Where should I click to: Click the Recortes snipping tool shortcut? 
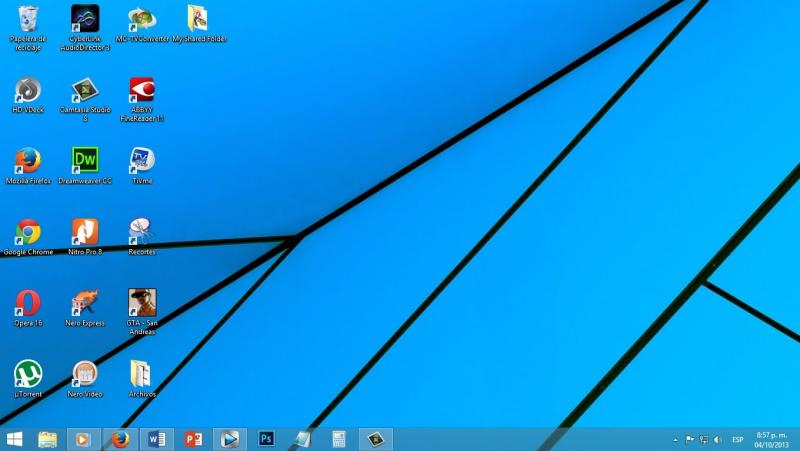142,232
